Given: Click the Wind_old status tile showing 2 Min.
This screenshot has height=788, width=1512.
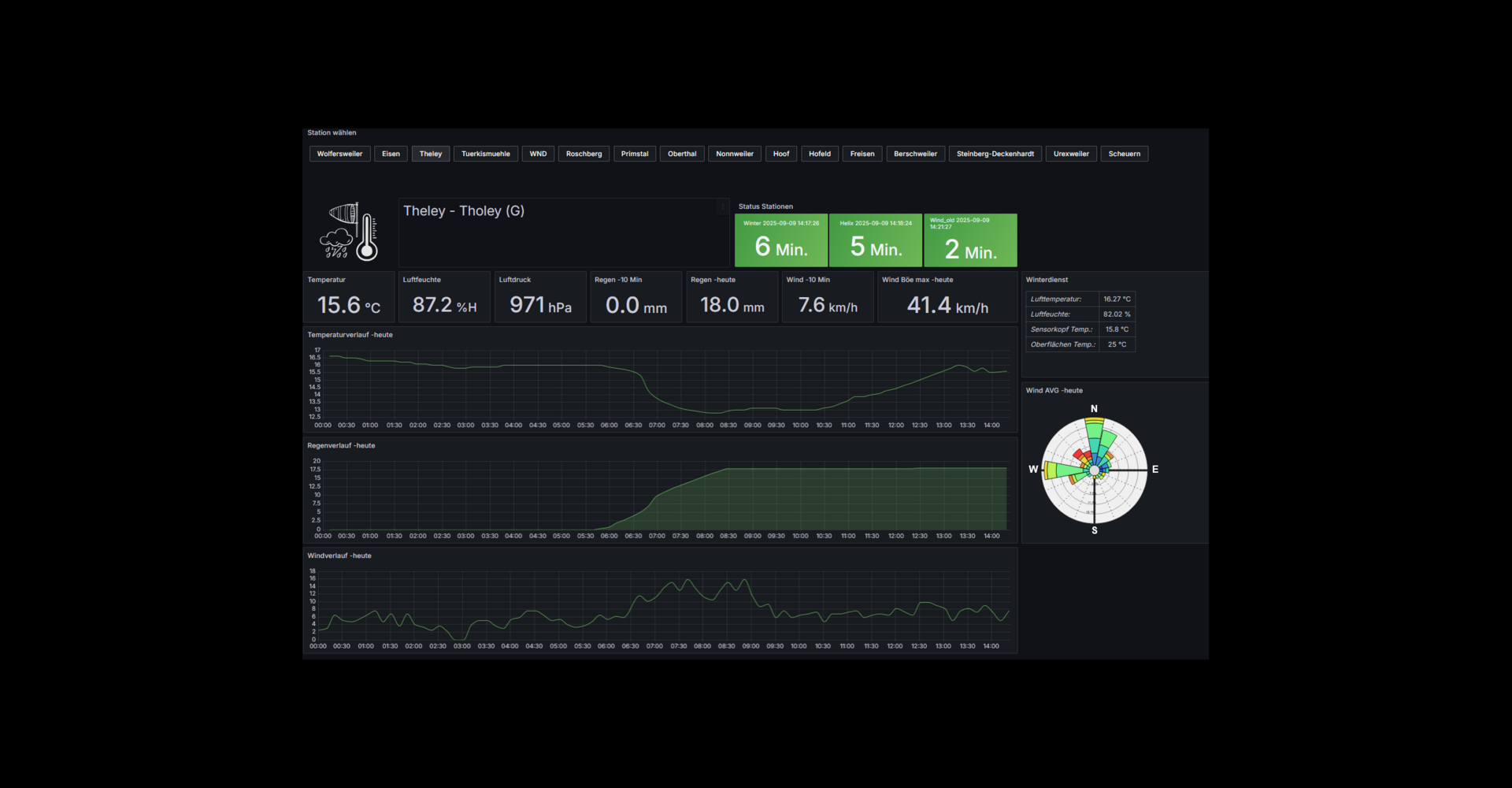Looking at the screenshot, I should [970, 240].
